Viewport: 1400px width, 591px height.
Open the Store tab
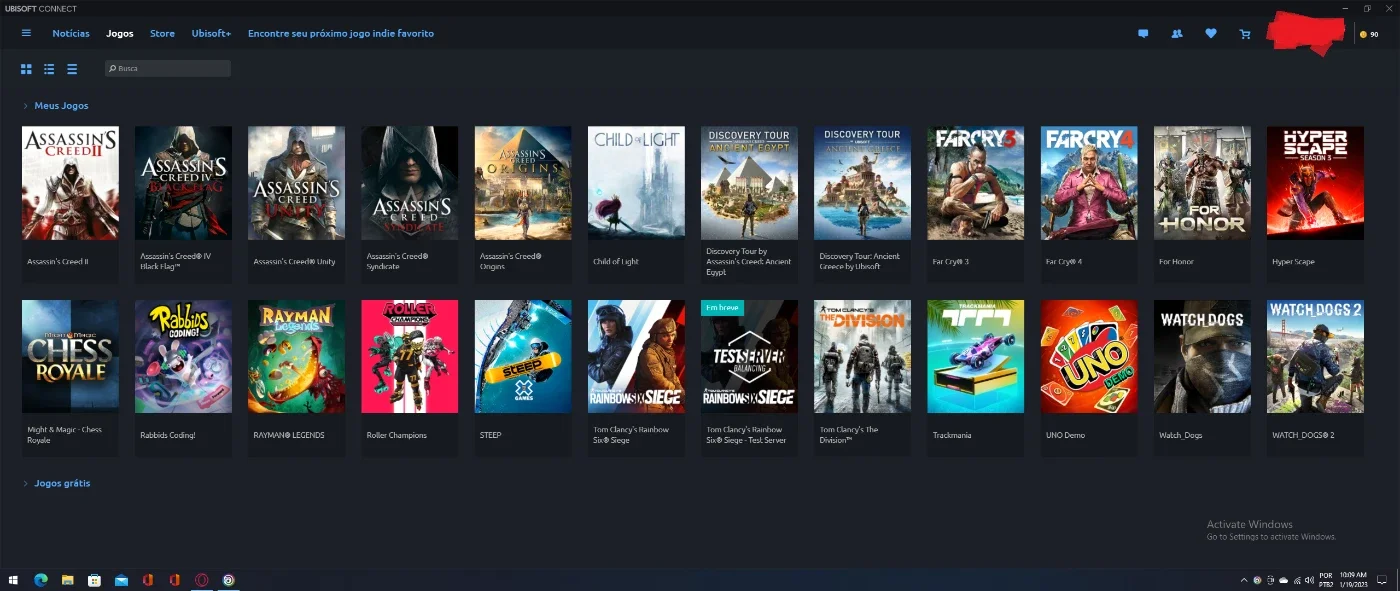click(x=162, y=33)
